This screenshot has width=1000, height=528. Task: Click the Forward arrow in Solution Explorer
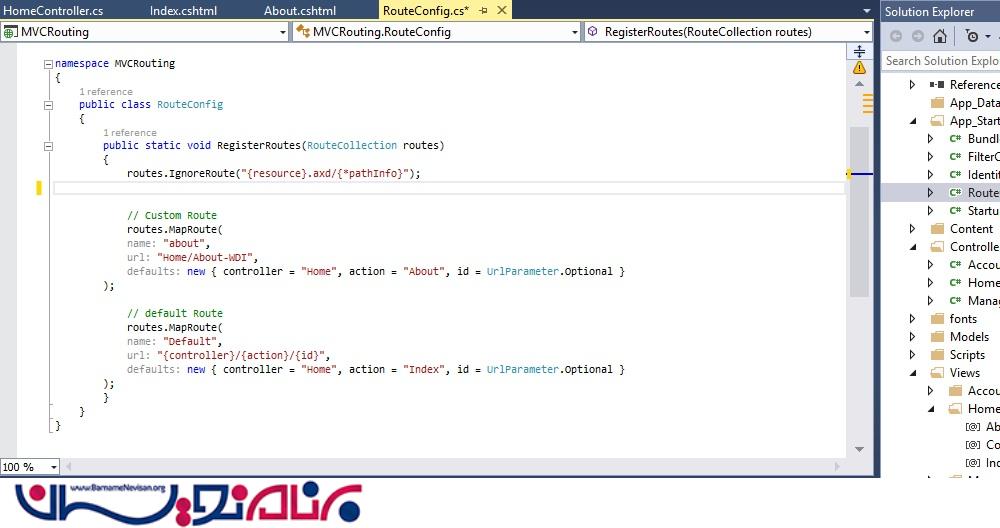pos(916,37)
